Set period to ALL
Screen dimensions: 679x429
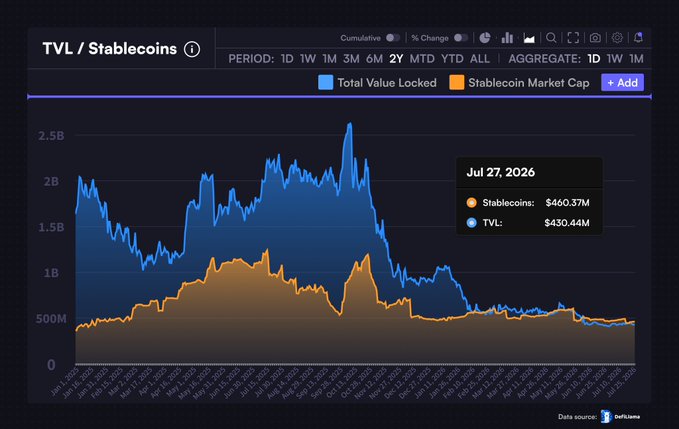point(480,59)
